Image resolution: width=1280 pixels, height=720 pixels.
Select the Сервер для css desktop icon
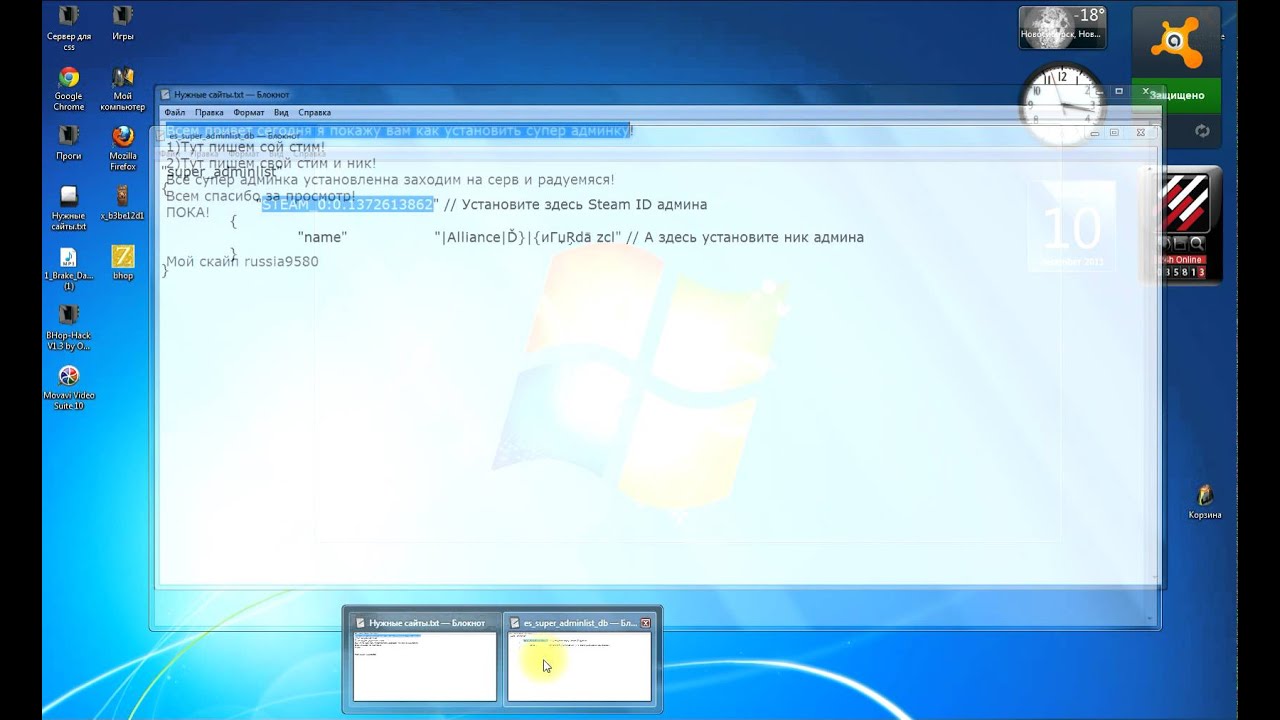69,28
